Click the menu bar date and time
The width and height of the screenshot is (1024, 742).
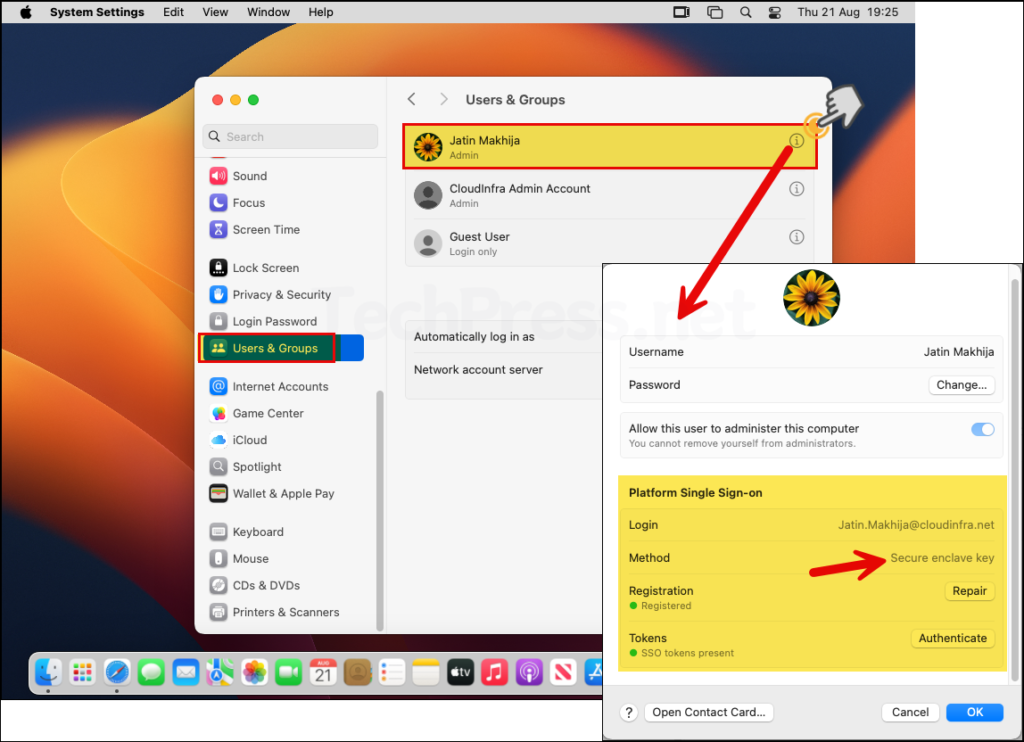(x=847, y=12)
